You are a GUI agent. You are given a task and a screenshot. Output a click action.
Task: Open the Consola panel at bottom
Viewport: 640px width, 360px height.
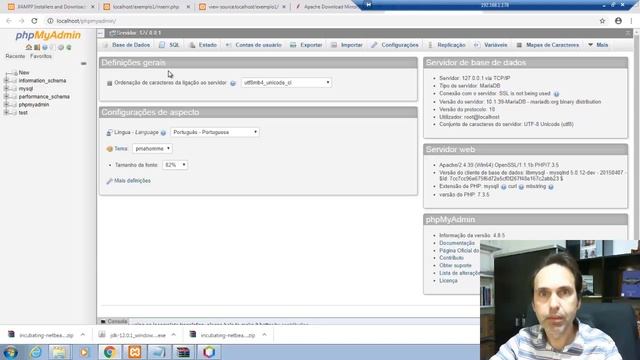click(114, 322)
